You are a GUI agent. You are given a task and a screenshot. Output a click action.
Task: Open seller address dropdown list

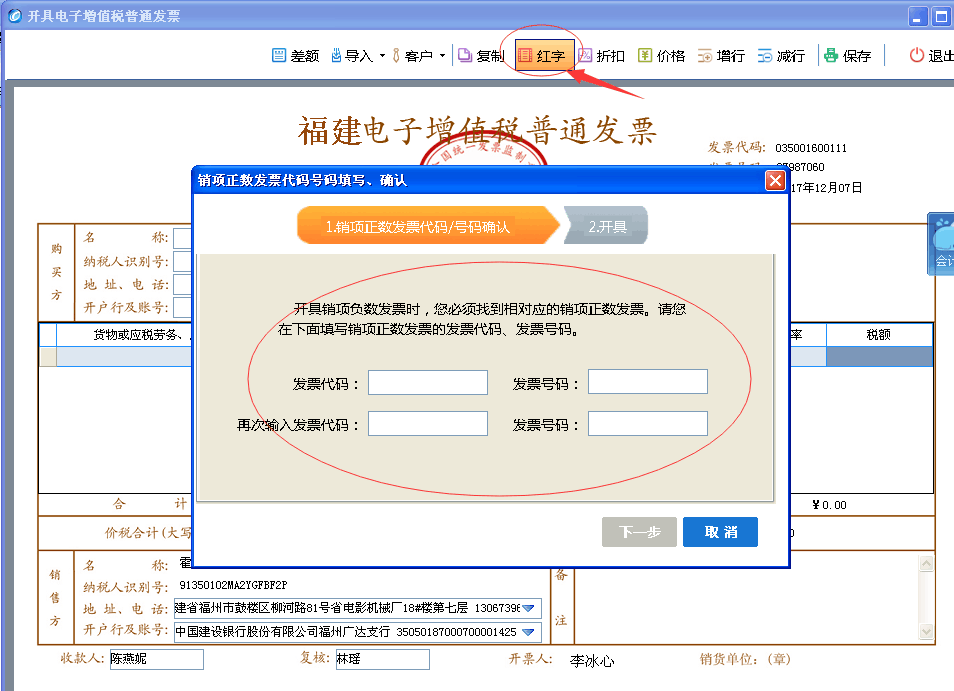click(529, 608)
